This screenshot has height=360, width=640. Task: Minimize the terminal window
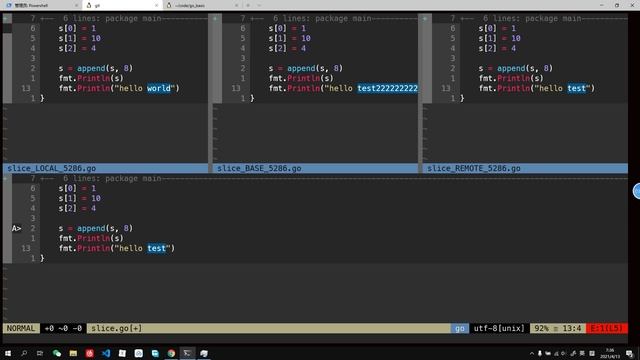click(601, 5)
